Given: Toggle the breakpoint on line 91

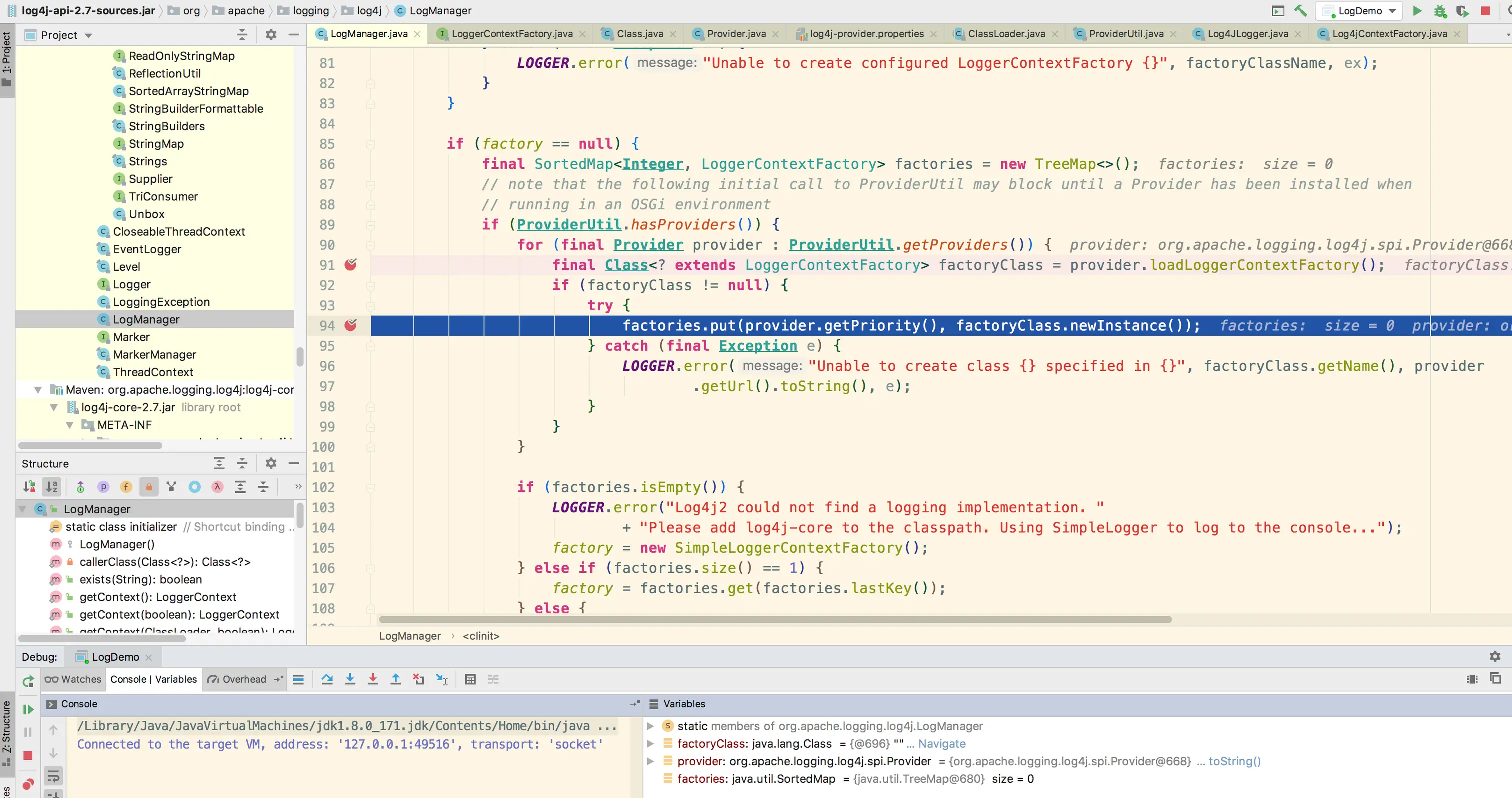Looking at the screenshot, I should tap(350, 265).
